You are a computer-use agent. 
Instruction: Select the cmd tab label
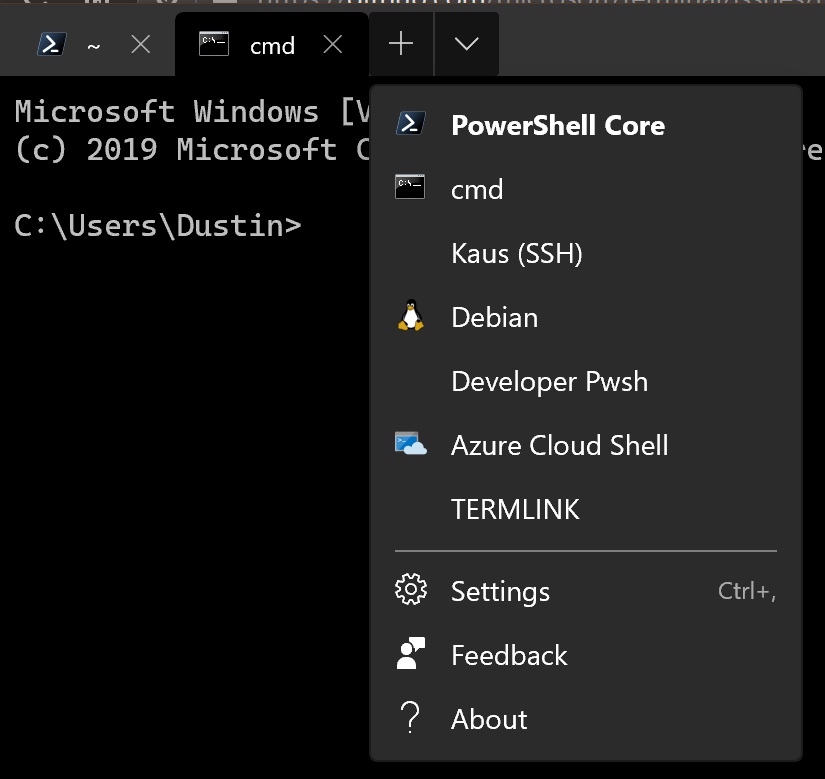point(272,45)
